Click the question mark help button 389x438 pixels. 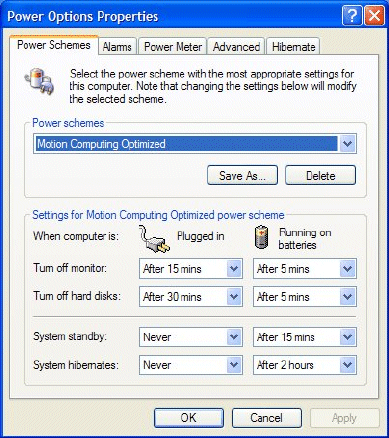coord(352,15)
